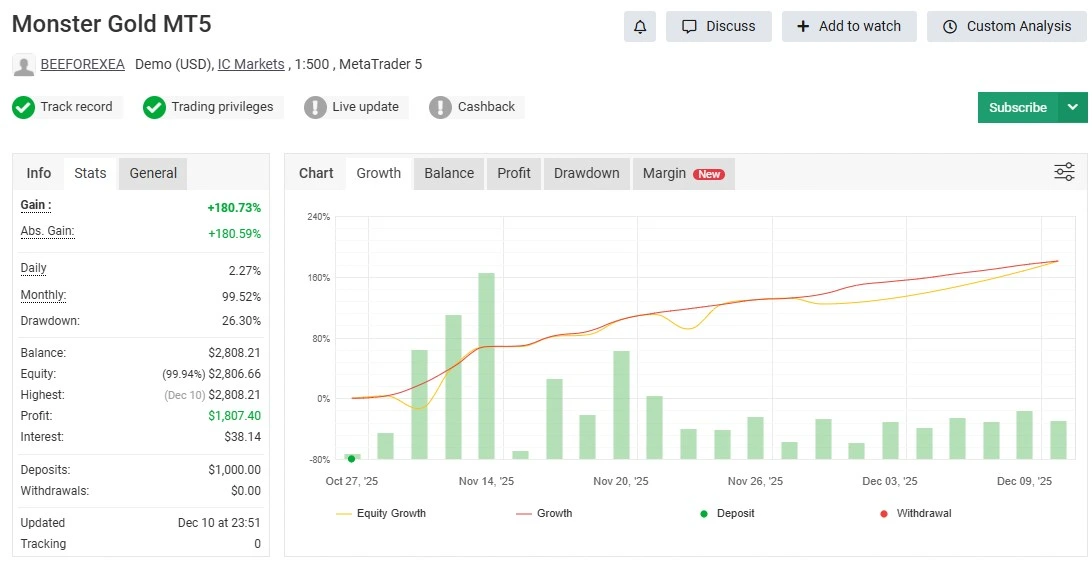This screenshot has width=1092, height=562.
Task: Open chart settings sliders icon
Action: 1064,172
